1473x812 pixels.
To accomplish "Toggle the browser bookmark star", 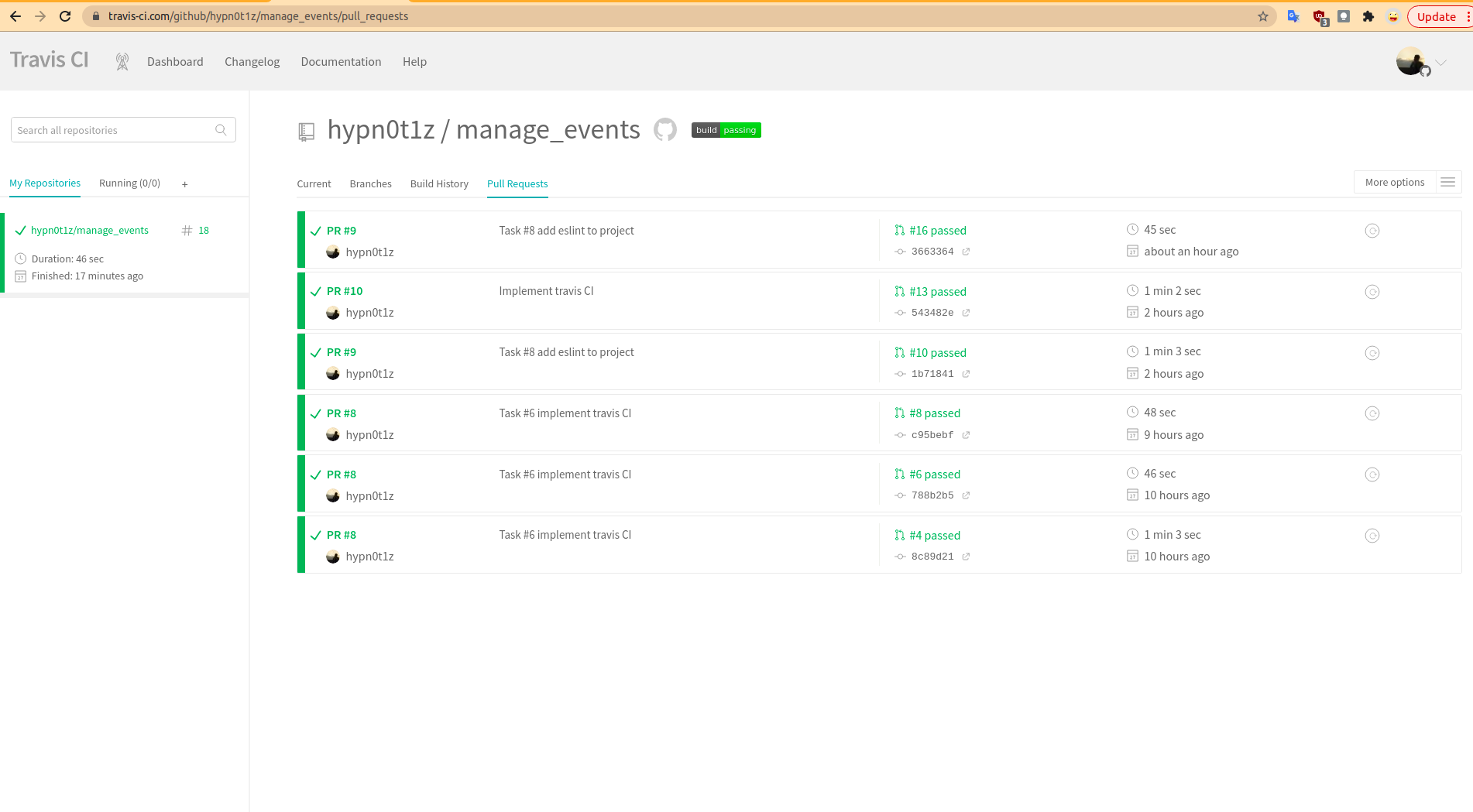I will (x=1263, y=15).
